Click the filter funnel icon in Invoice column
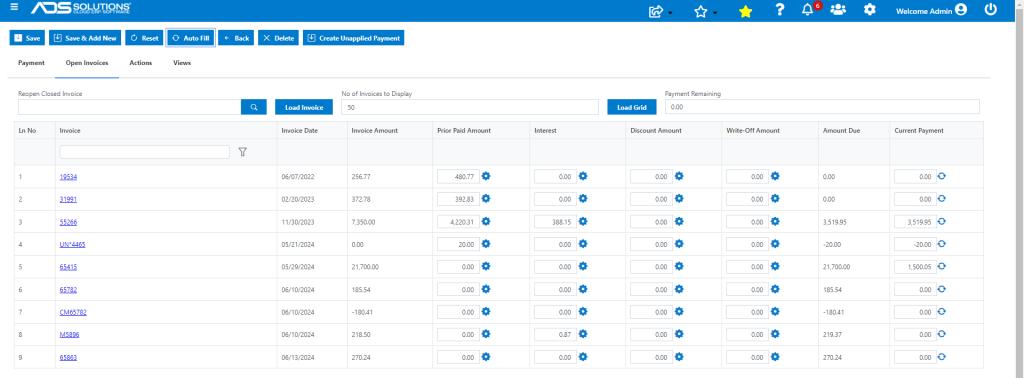The height and width of the screenshot is (378, 1024). coord(242,152)
